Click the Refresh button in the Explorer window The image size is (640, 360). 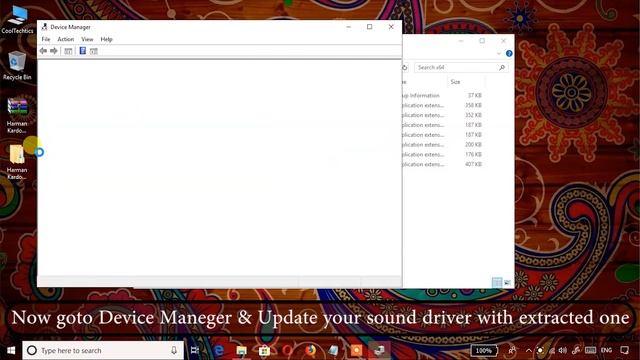pos(405,67)
